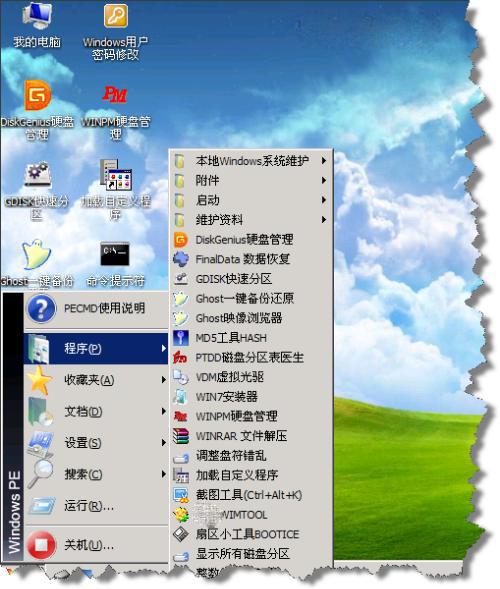
Task: Click 关机(U)... shutdown button
Action: [96, 545]
